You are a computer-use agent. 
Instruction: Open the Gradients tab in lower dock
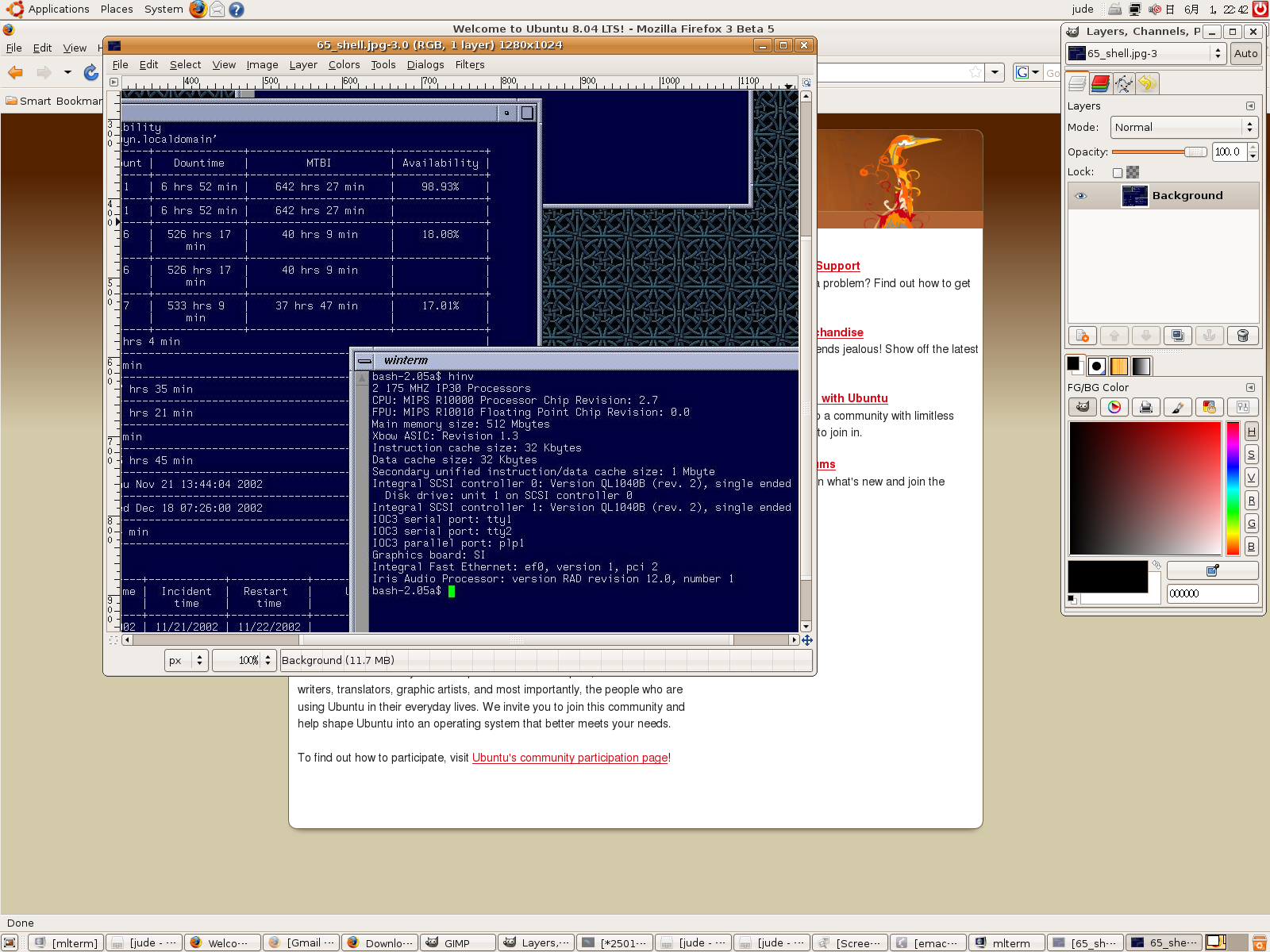1141,366
